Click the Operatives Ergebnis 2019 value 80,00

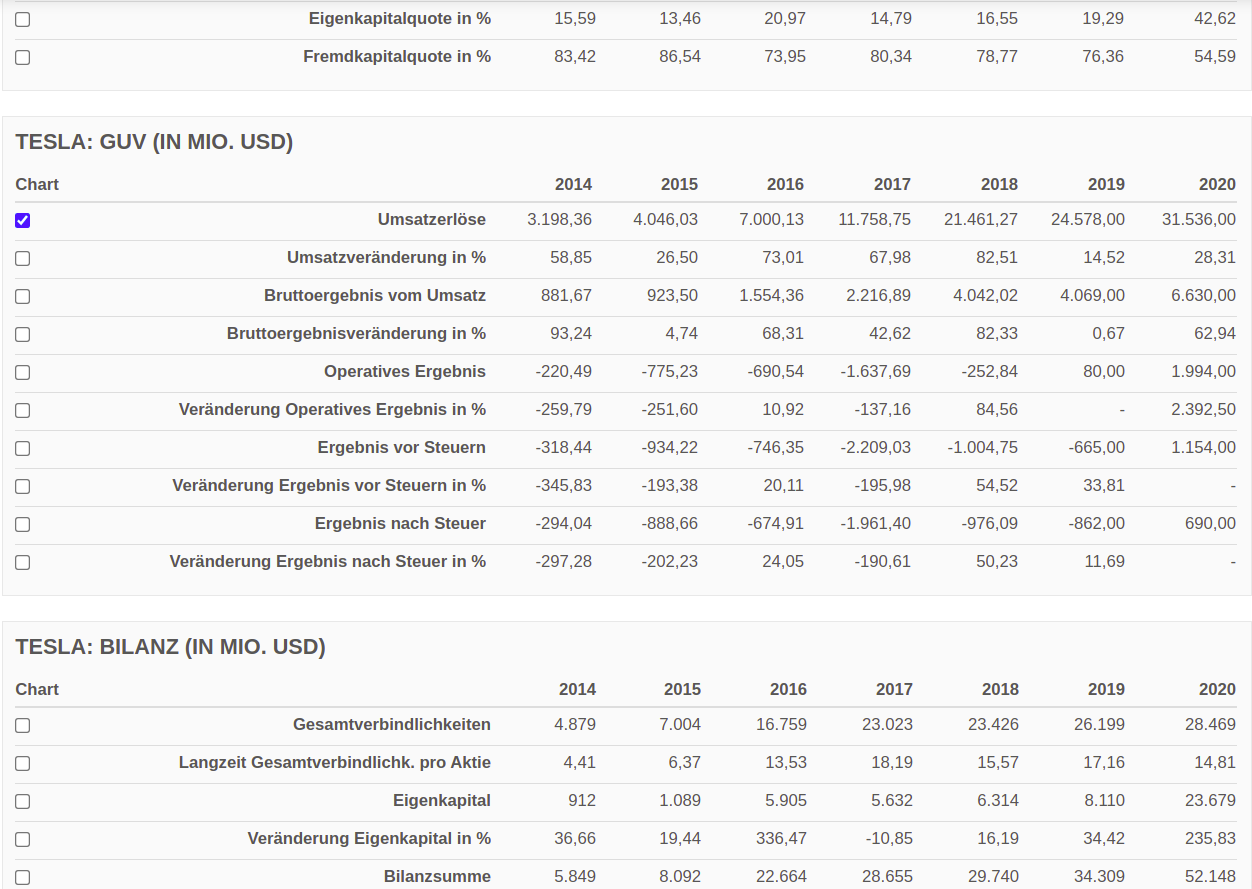1105,371
